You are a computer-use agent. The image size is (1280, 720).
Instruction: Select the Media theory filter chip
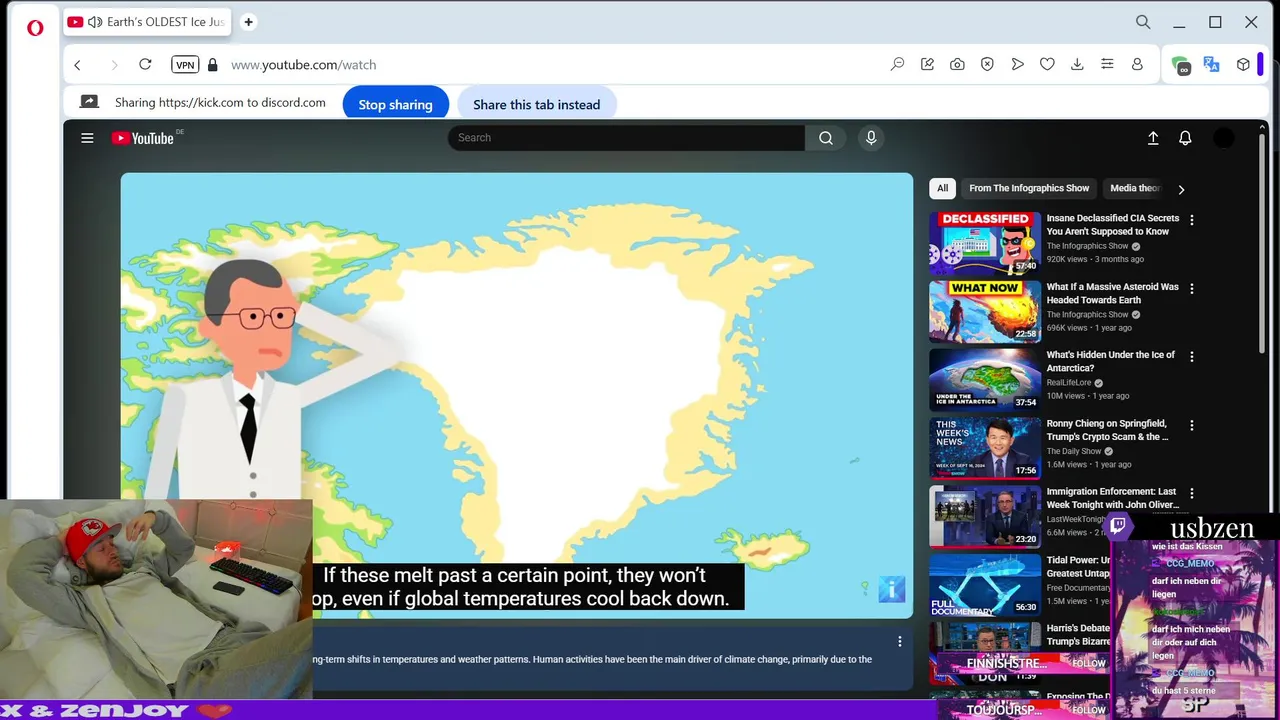(1135, 188)
